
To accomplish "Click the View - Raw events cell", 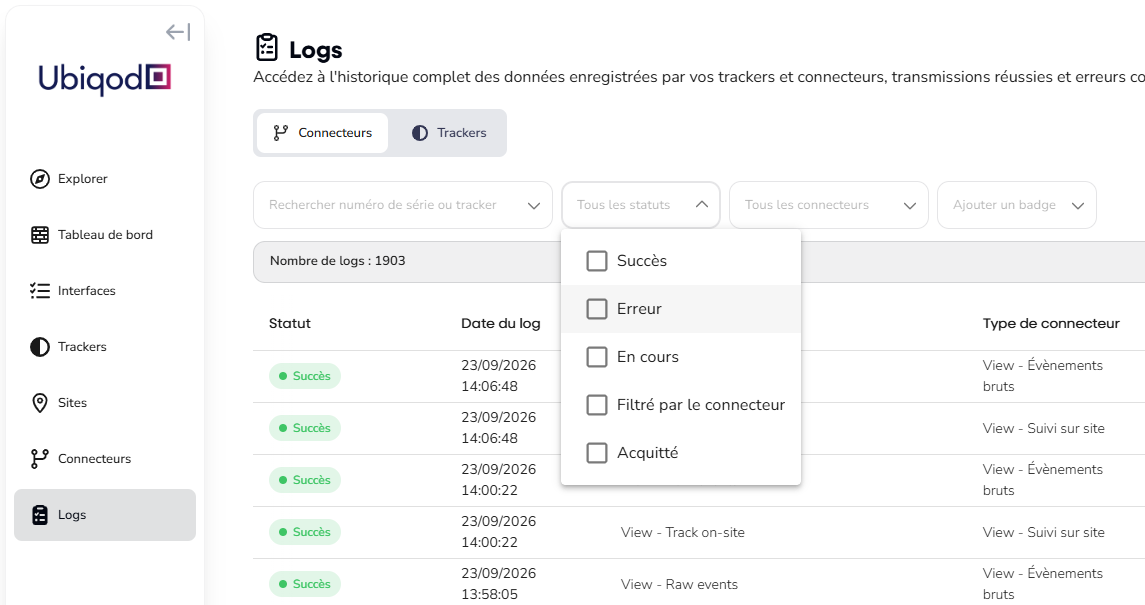I will [679, 585].
